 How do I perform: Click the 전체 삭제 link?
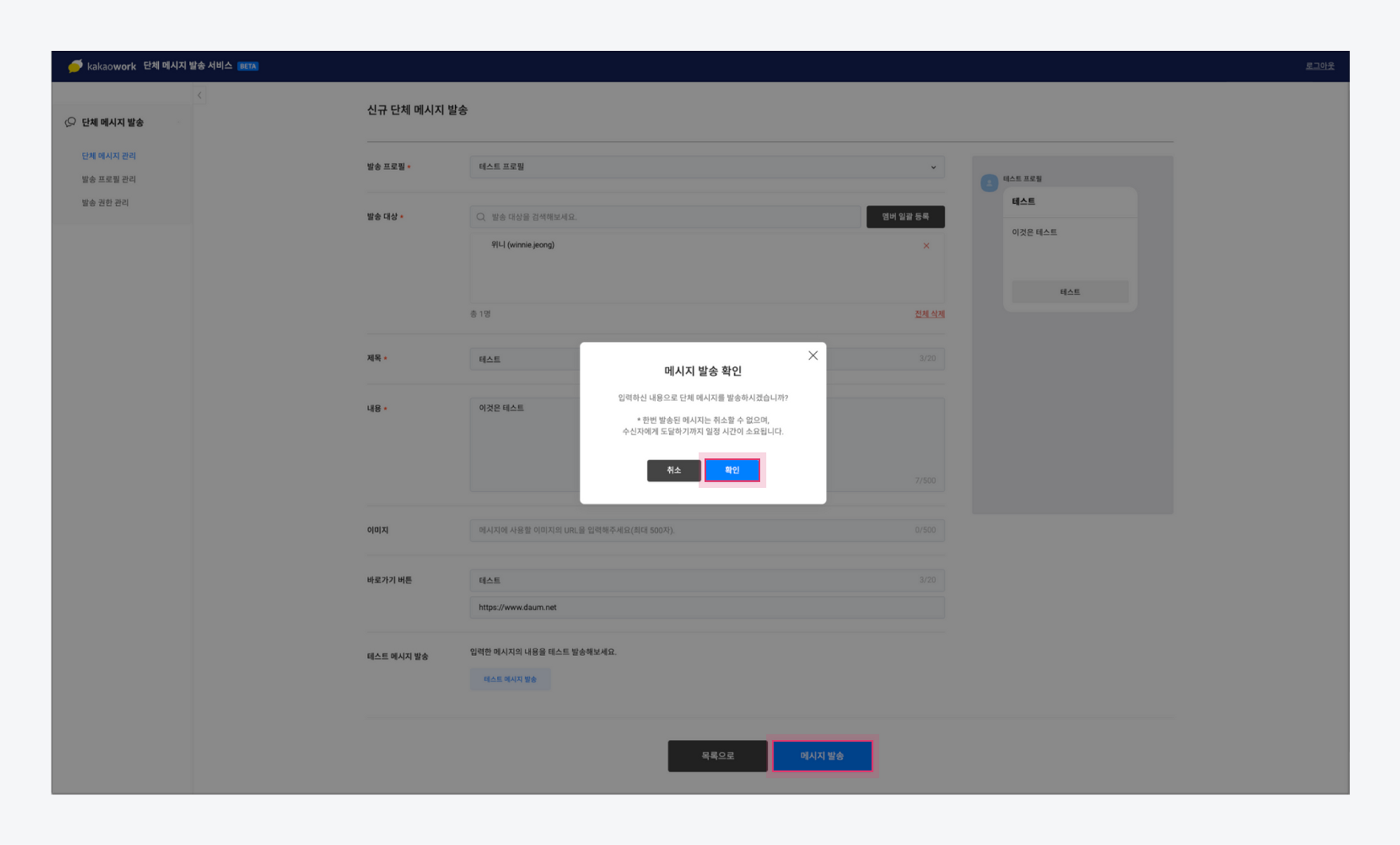tap(929, 314)
